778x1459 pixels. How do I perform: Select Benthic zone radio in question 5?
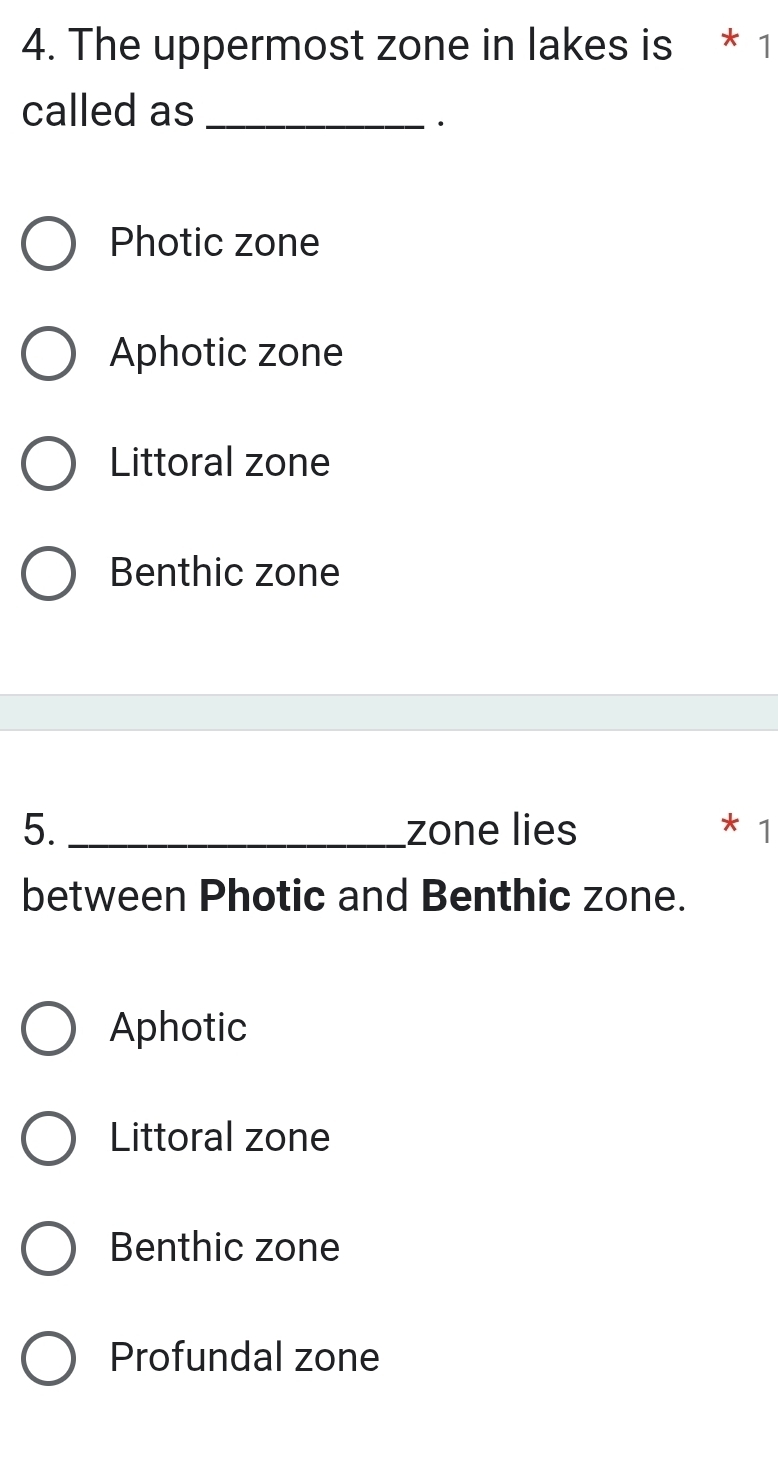[48, 1247]
